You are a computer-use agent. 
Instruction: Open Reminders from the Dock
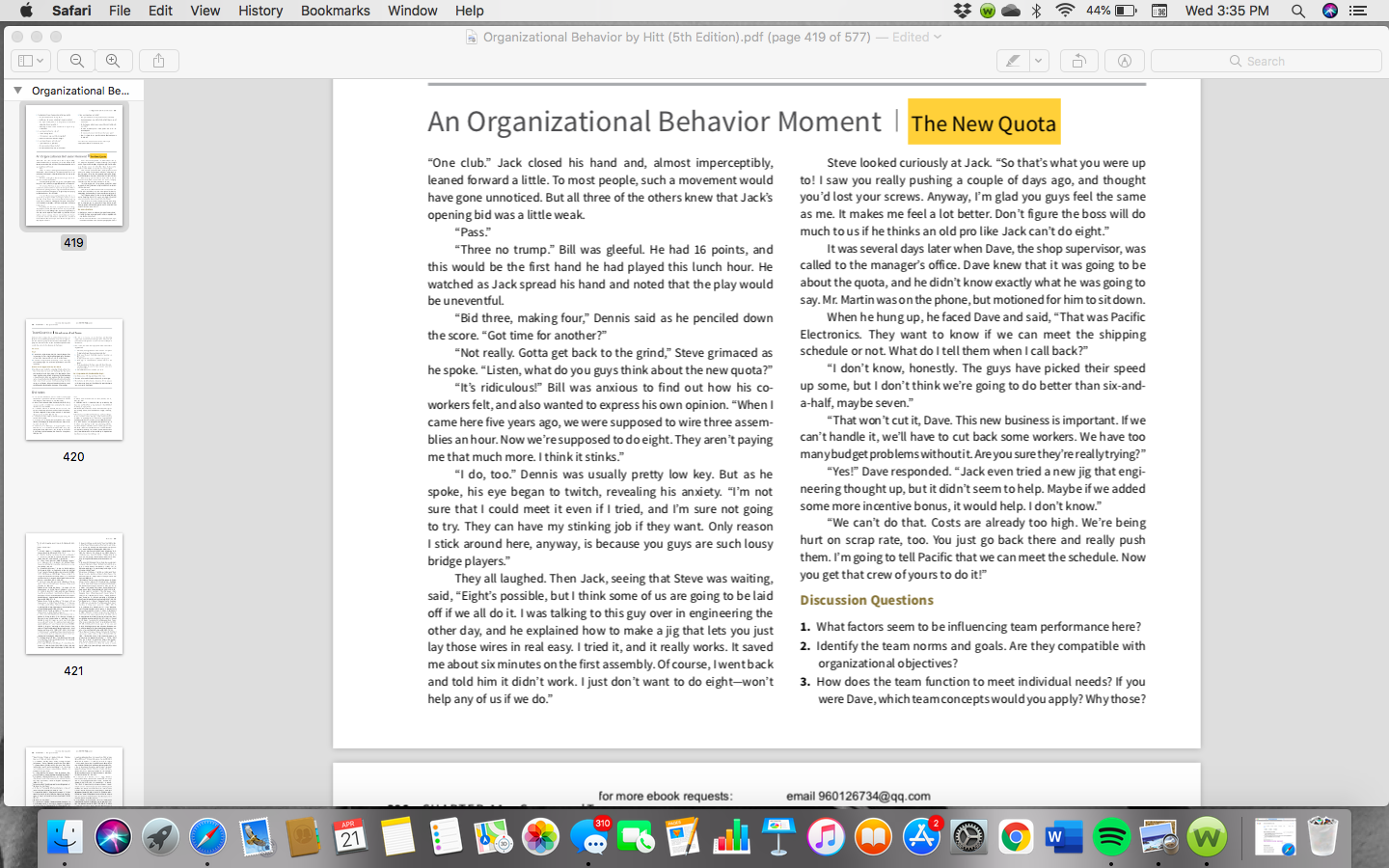click(x=446, y=836)
